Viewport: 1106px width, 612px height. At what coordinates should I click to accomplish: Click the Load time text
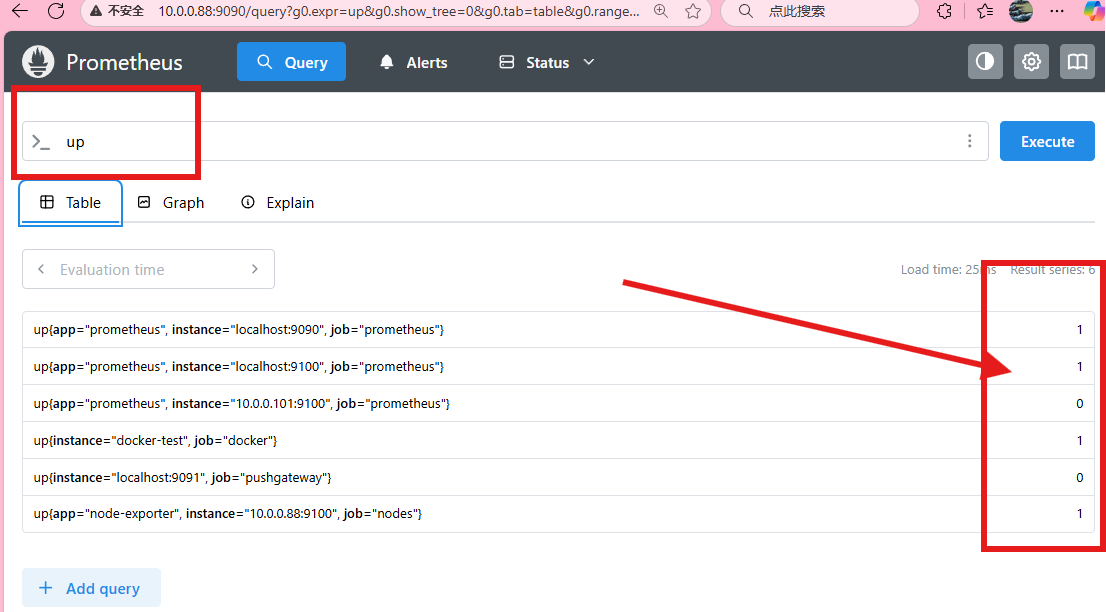click(x=948, y=269)
